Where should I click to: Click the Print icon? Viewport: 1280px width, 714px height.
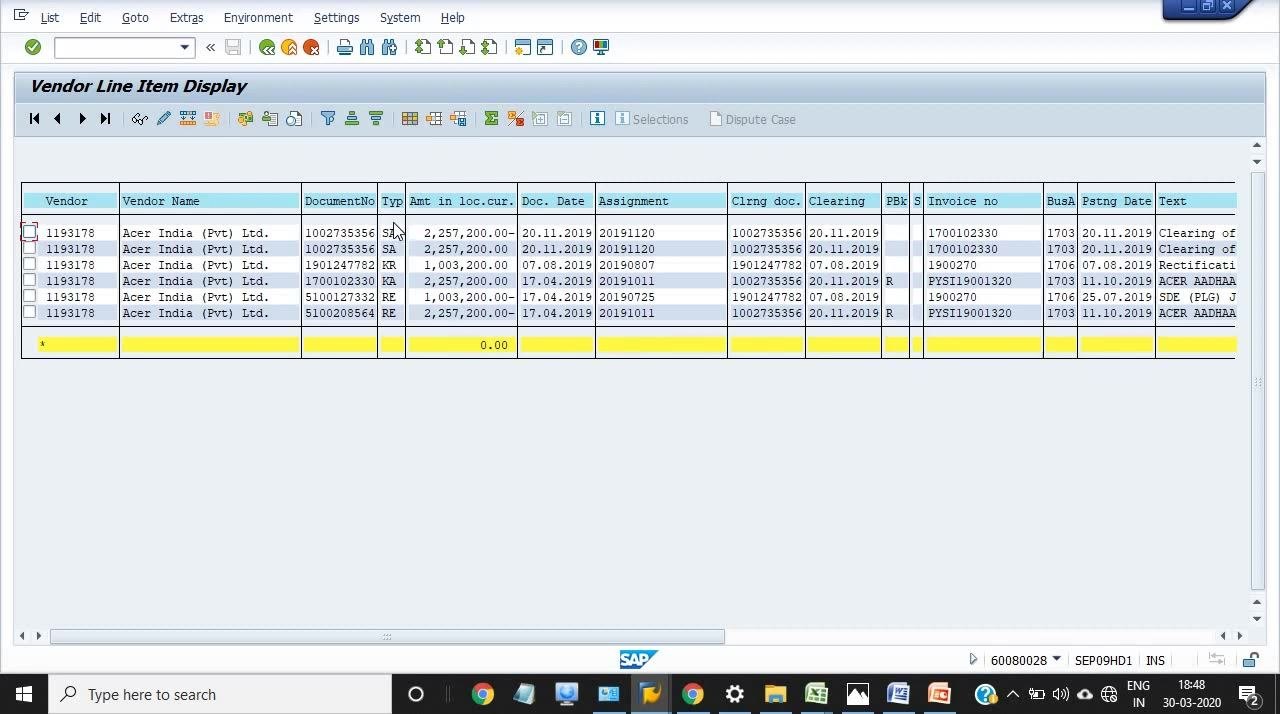coord(345,47)
